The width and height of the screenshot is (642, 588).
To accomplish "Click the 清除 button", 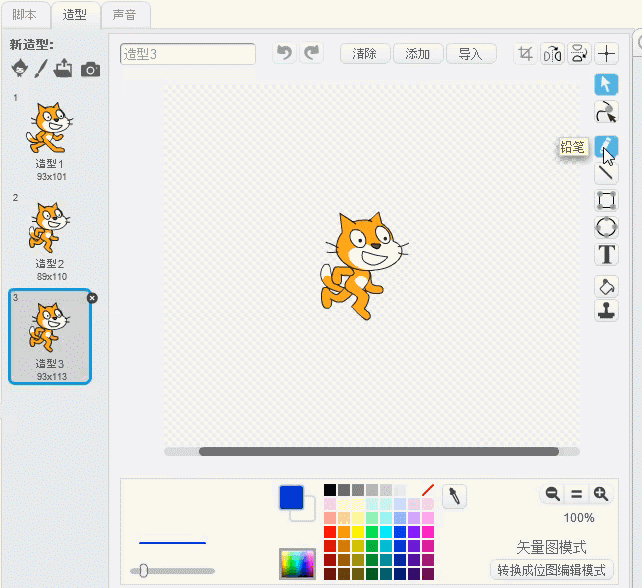I will pyautogui.click(x=364, y=54).
